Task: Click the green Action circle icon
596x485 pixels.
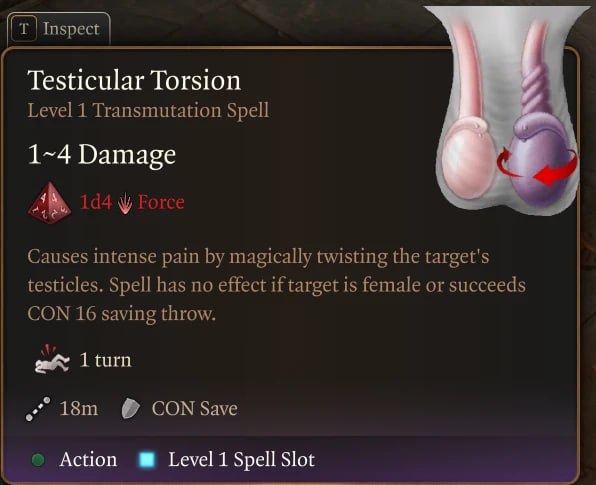Action: coord(38,460)
